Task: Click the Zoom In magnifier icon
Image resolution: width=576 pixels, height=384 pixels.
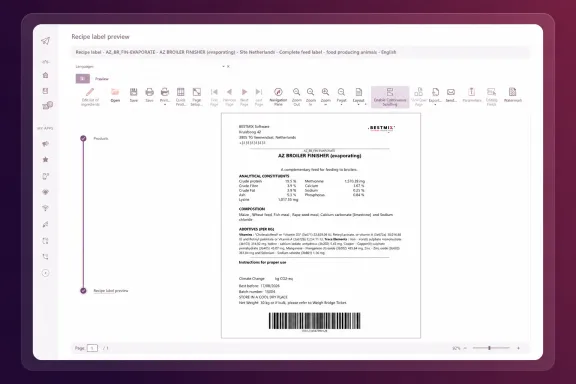Action: (311, 92)
